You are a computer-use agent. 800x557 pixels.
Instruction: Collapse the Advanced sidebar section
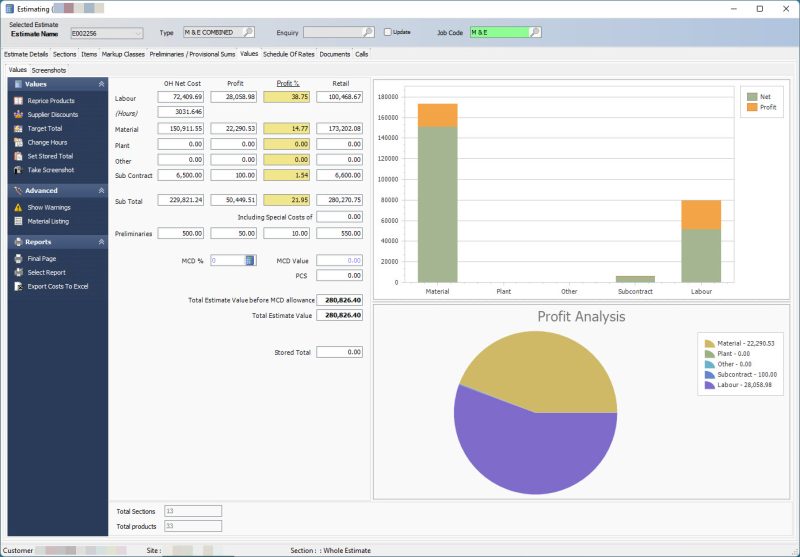[100, 190]
